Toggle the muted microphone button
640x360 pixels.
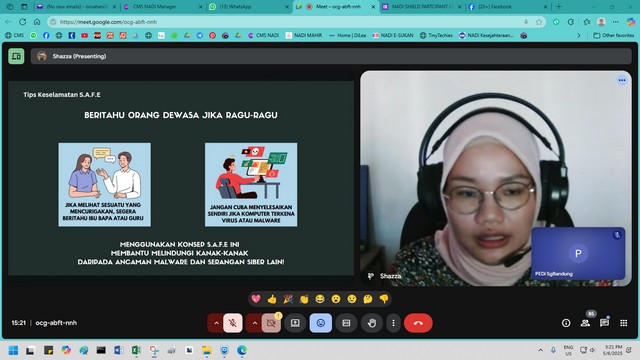pyautogui.click(x=233, y=323)
